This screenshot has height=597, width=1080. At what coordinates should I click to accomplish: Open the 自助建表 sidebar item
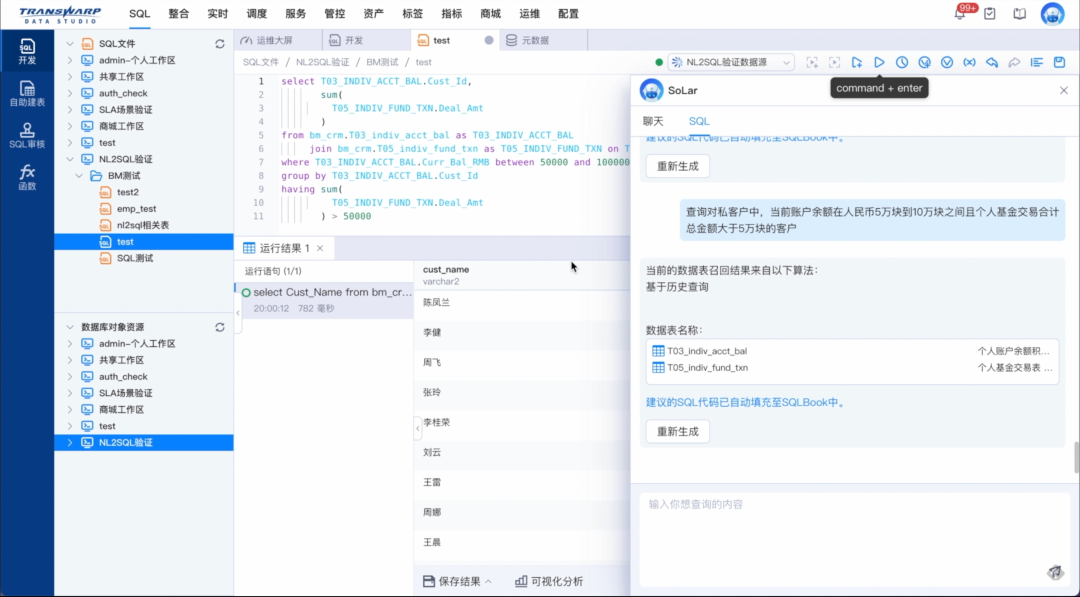coord(27,94)
